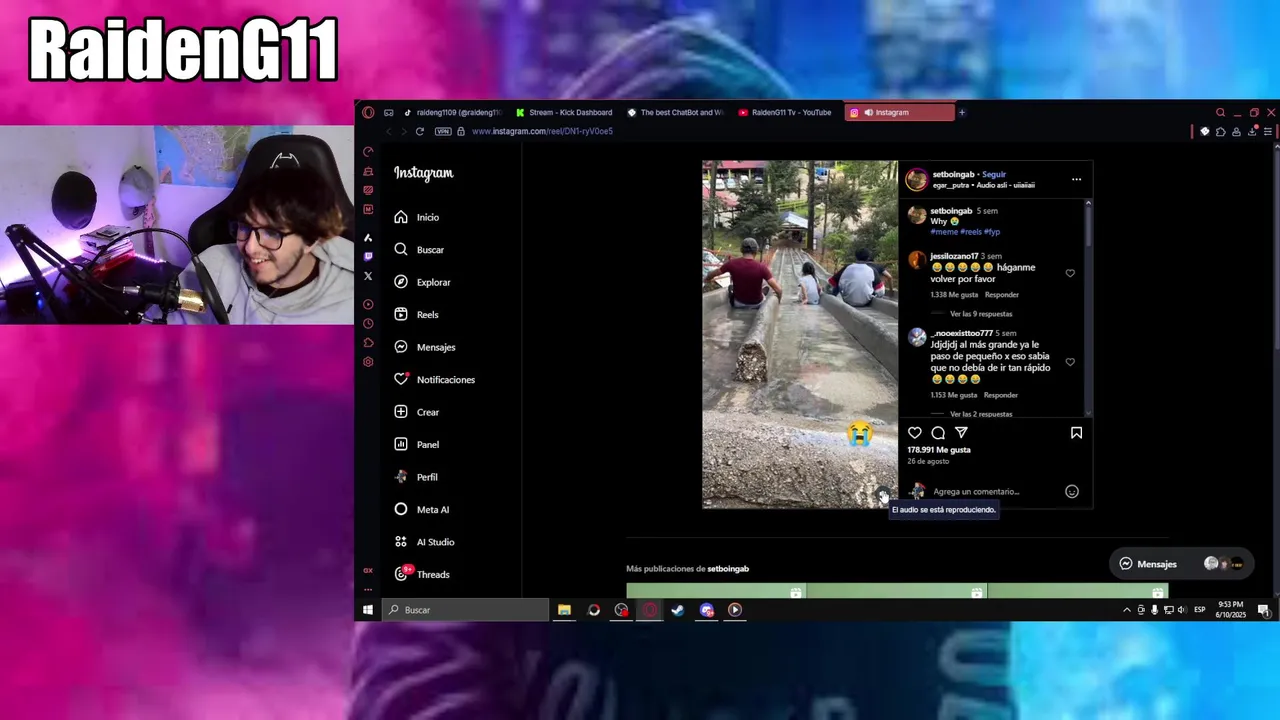Save the reel with bookmark icon
The image size is (1280, 720).
point(1076,433)
